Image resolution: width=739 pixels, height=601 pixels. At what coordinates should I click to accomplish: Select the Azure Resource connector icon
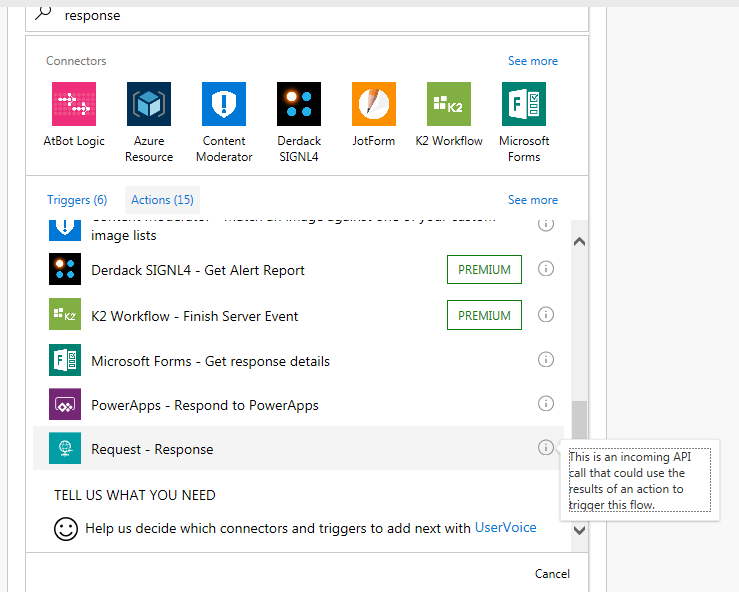(149, 104)
